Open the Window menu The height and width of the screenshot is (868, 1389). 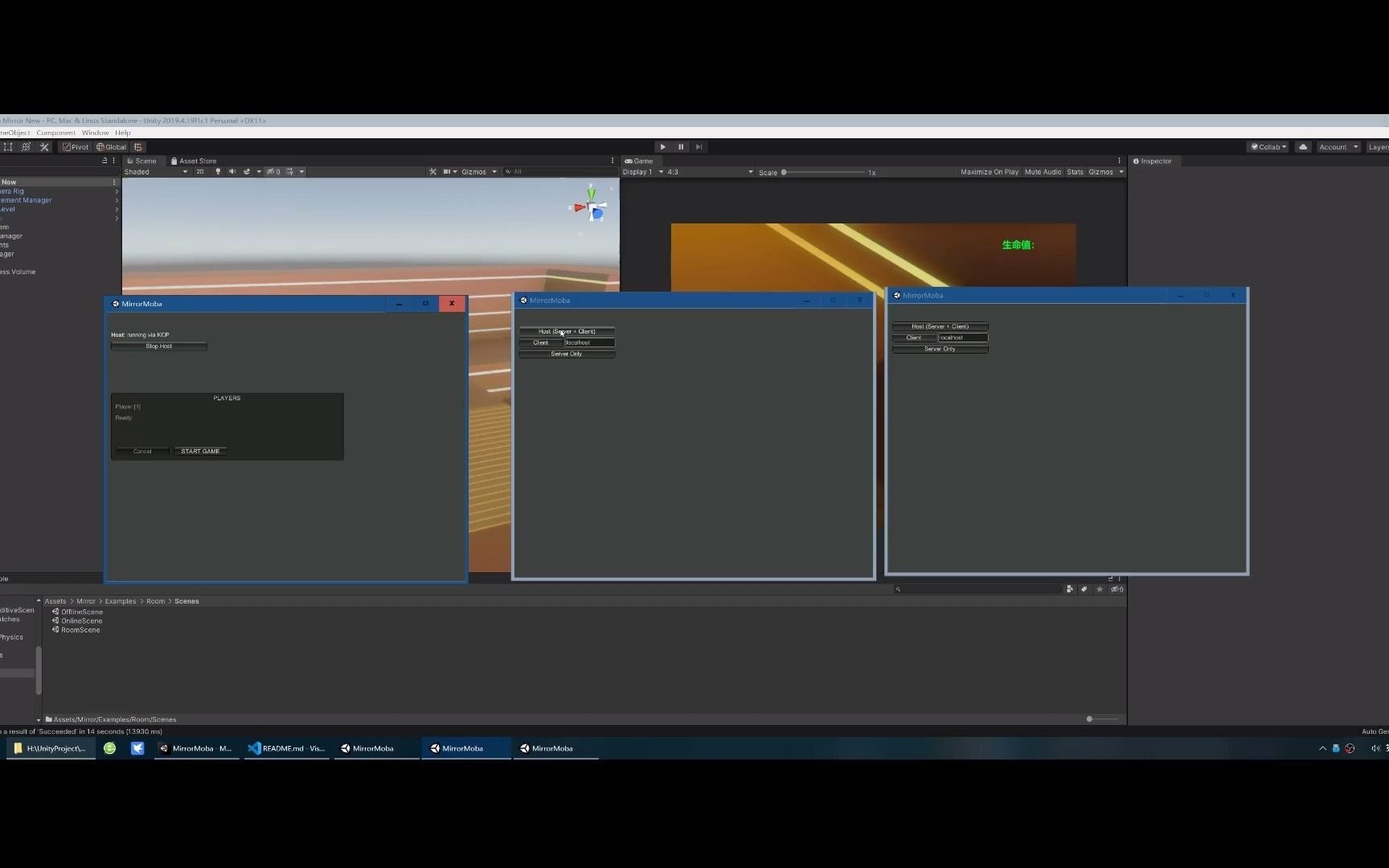tap(95, 133)
